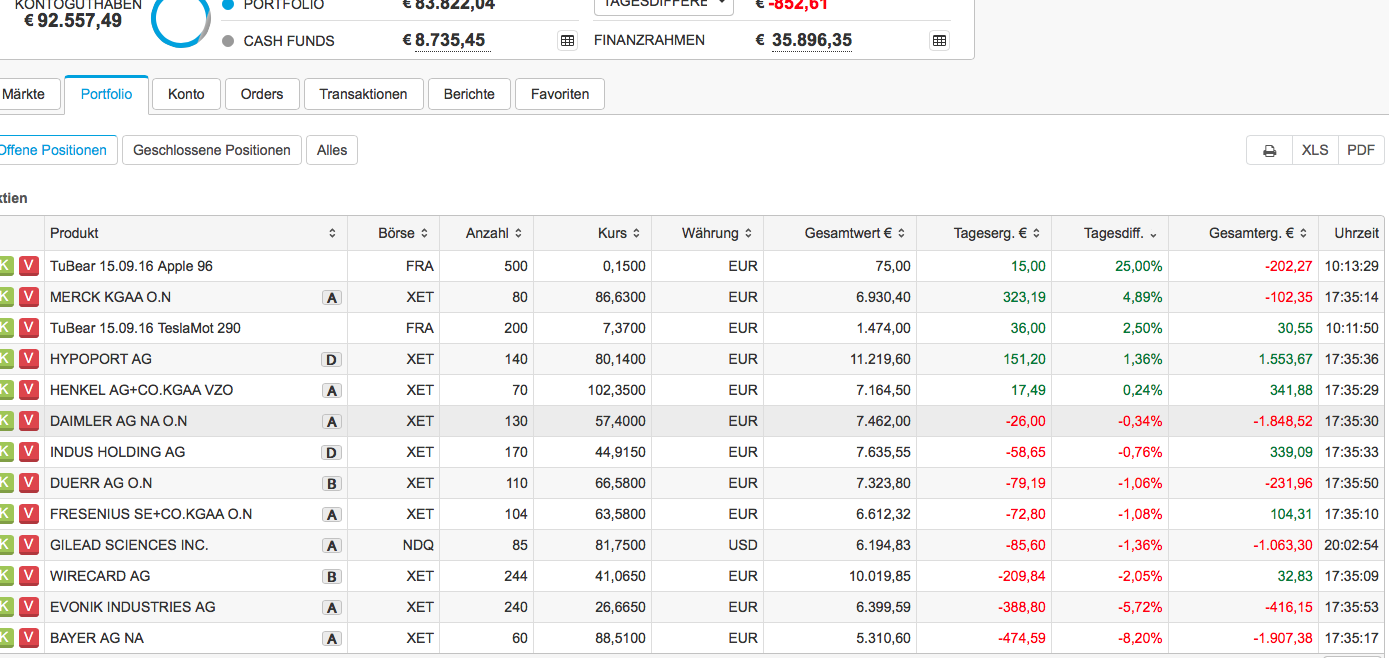Go to the Orders tab
The image size is (1389, 658).
click(262, 94)
